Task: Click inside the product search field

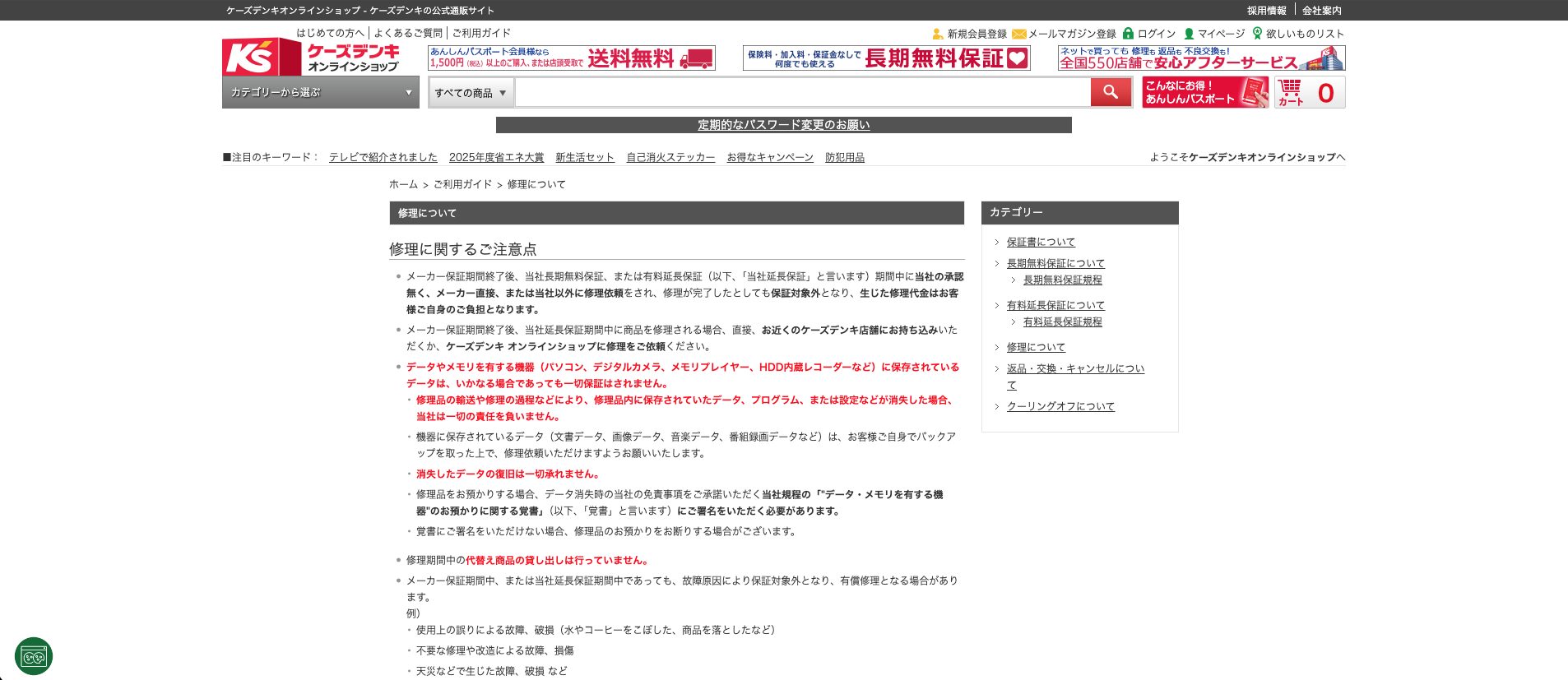Action: click(802, 93)
